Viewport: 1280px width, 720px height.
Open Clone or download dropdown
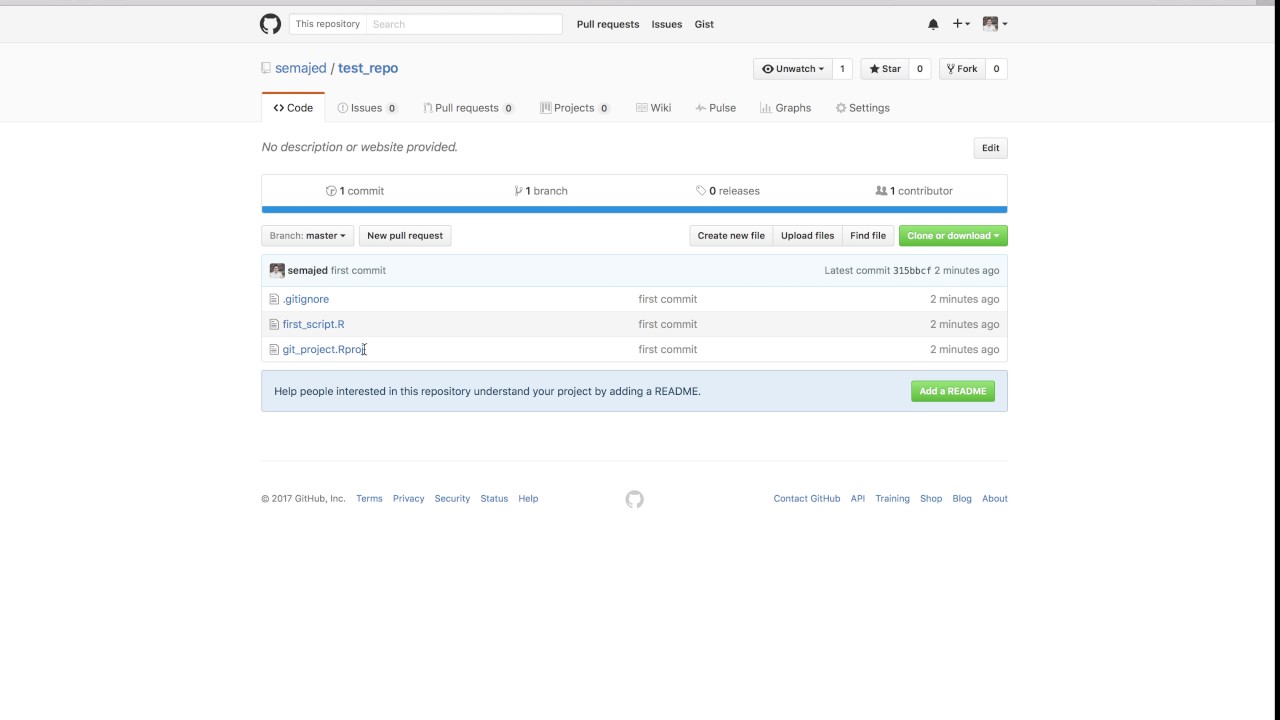(x=953, y=236)
